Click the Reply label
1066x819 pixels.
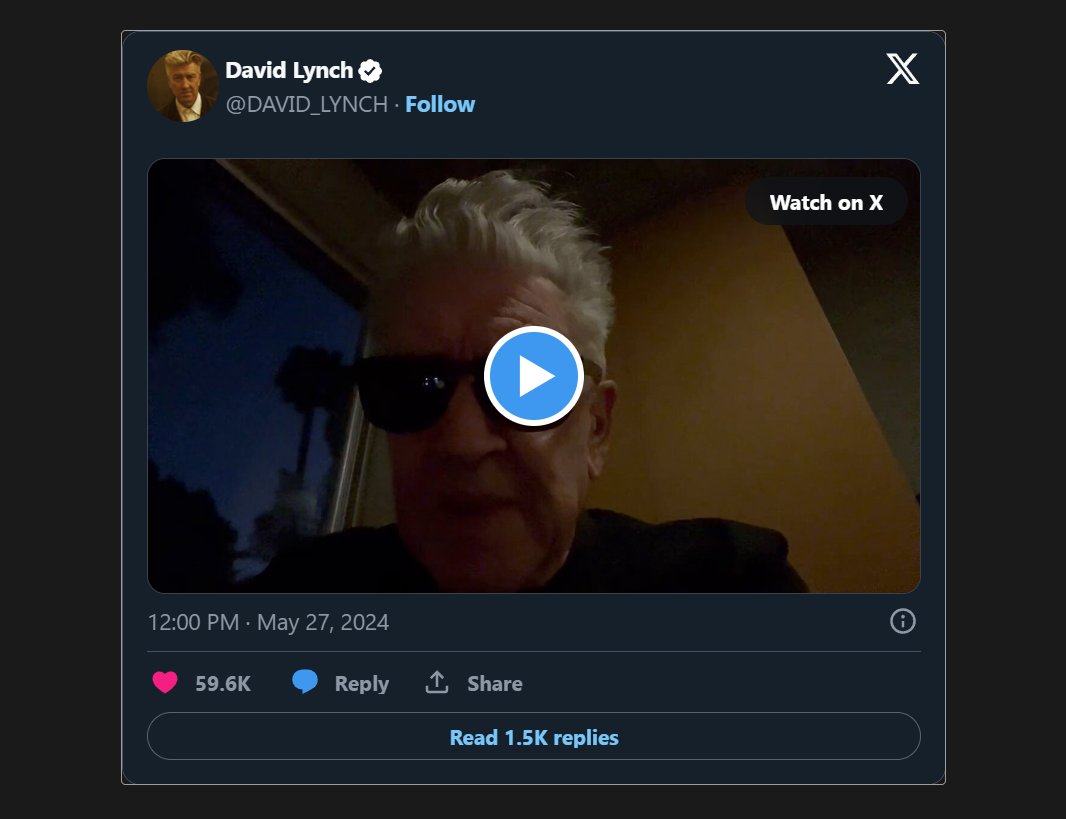click(x=361, y=683)
